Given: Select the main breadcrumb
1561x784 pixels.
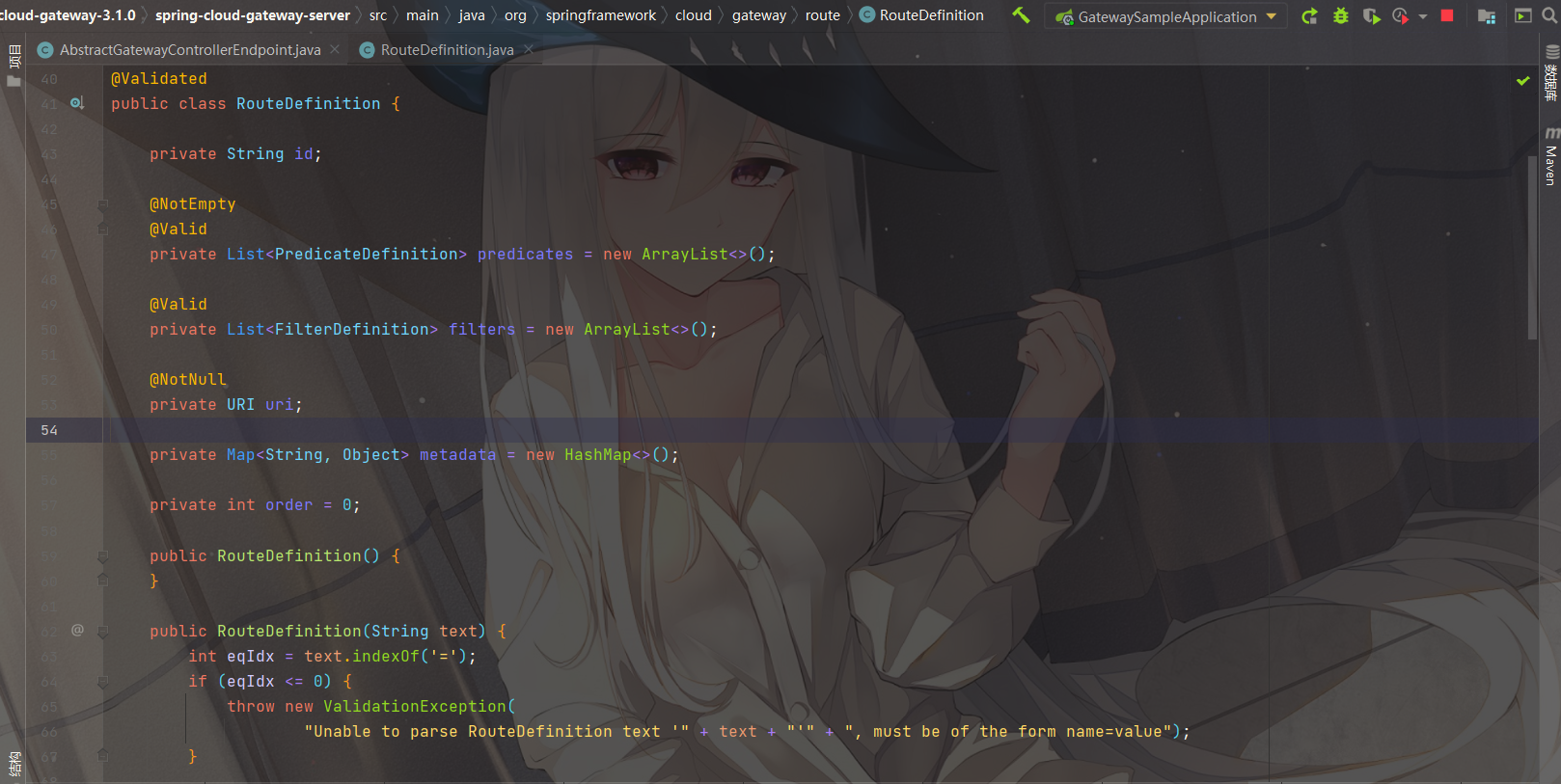Looking at the screenshot, I should [423, 15].
